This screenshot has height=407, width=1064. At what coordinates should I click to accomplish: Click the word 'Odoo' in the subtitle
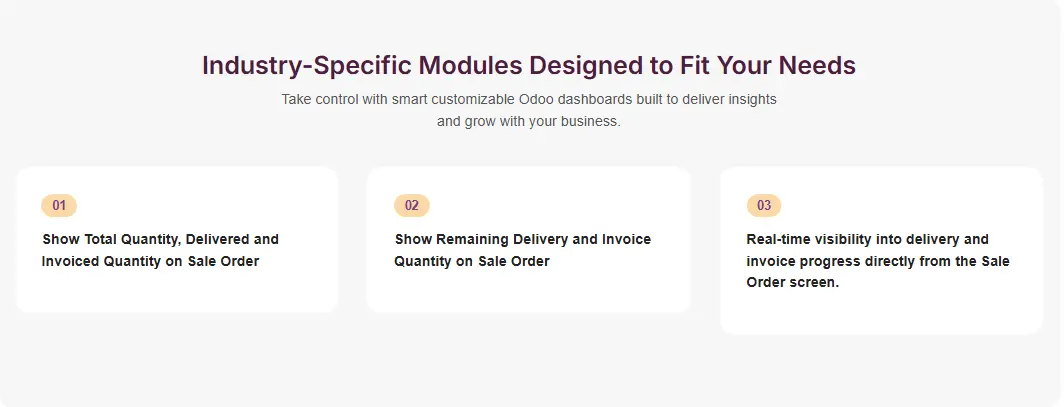537,100
